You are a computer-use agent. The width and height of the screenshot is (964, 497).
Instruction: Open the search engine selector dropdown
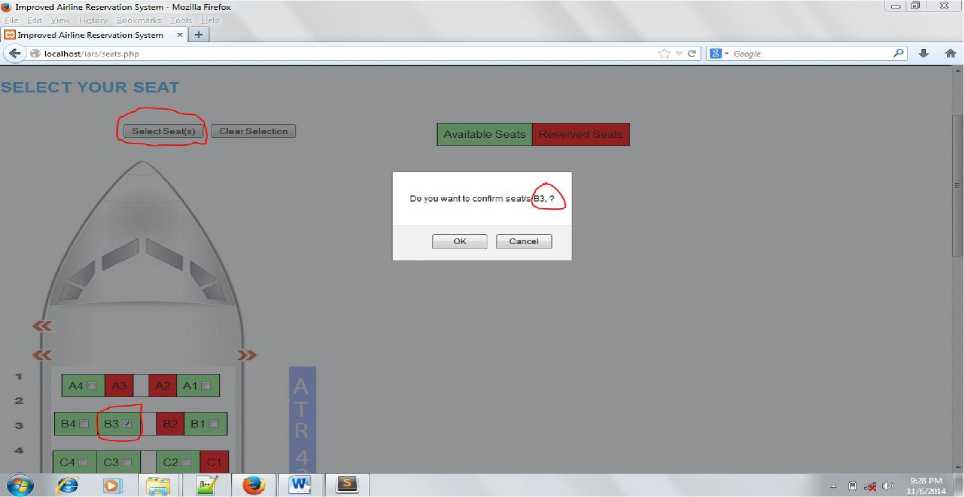pos(719,54)
